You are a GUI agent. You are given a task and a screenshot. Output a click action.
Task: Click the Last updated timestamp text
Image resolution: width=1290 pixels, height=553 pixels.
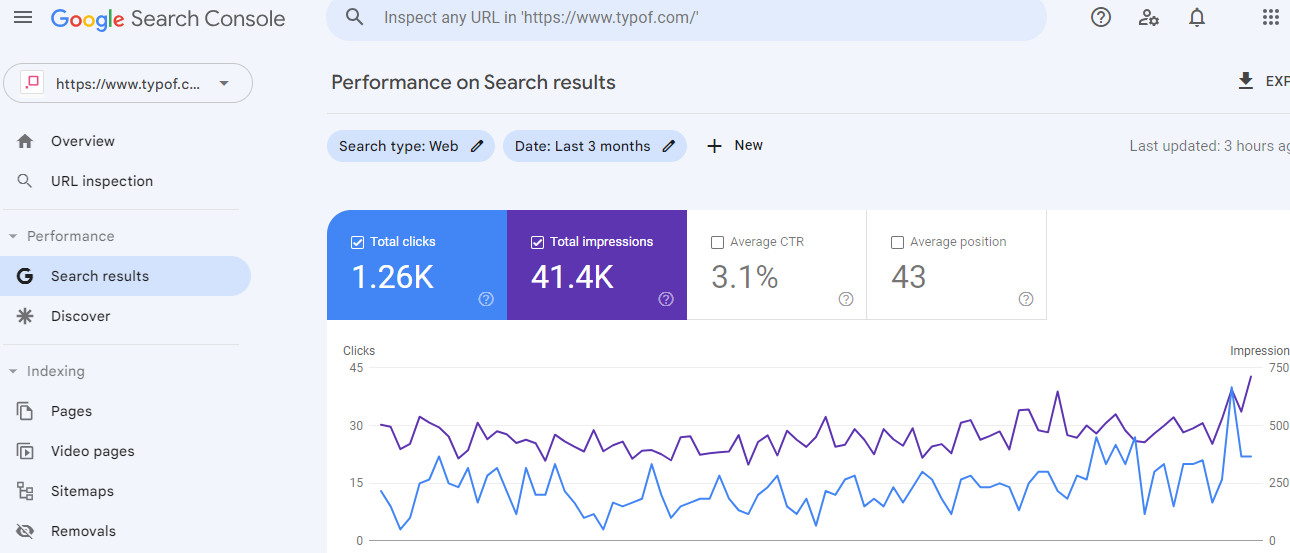pyautogui.click(x=1209, y=146)
